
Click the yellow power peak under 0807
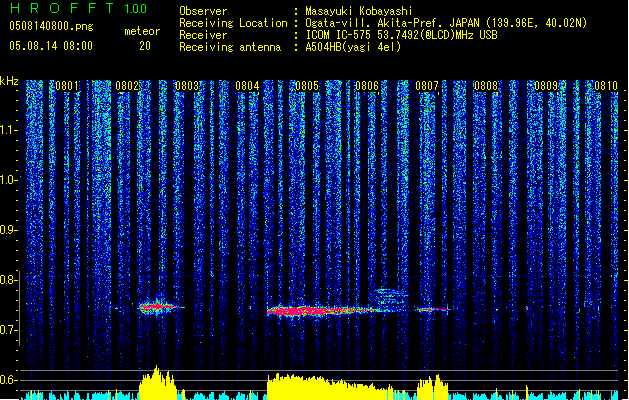[x=432, y=387]
